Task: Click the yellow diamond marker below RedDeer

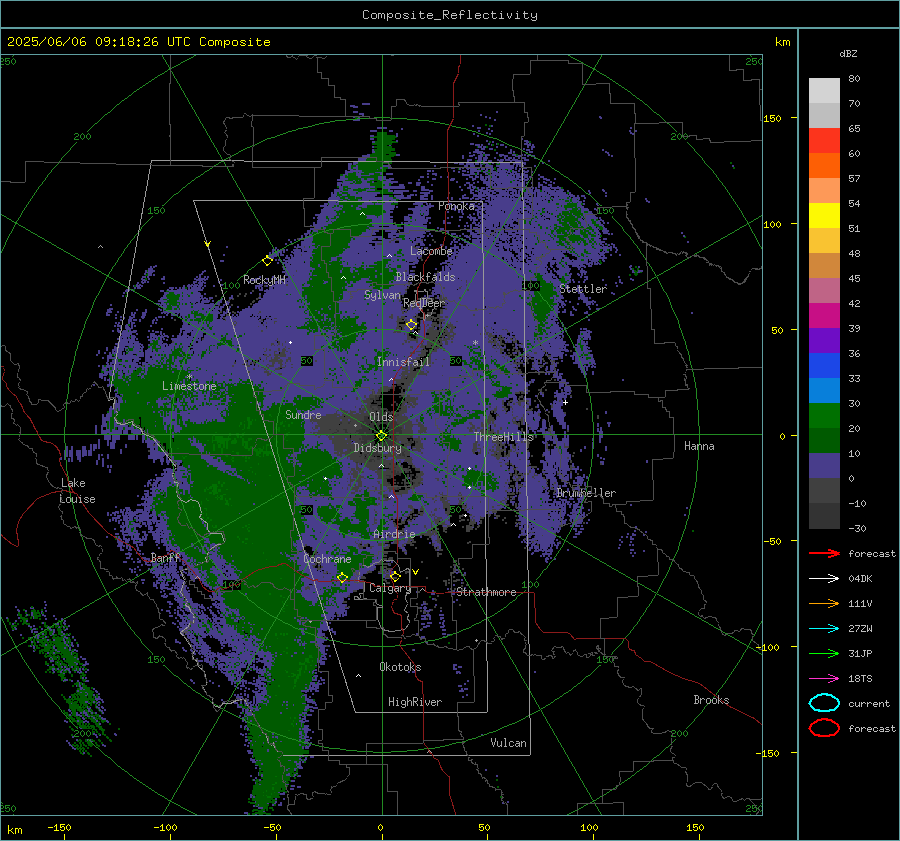Action: 412,325
